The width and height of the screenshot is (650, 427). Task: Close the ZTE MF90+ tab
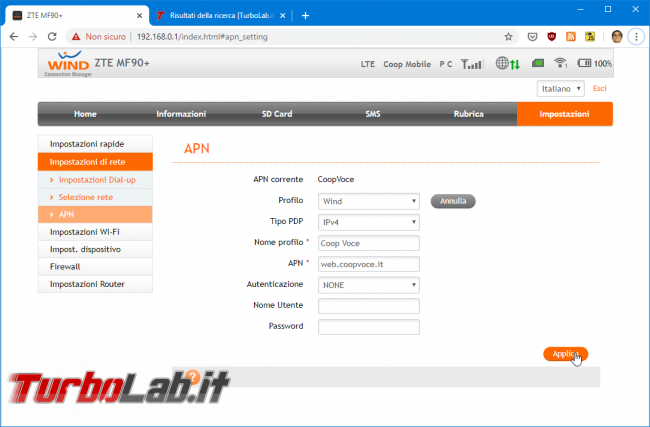[139, 16]
